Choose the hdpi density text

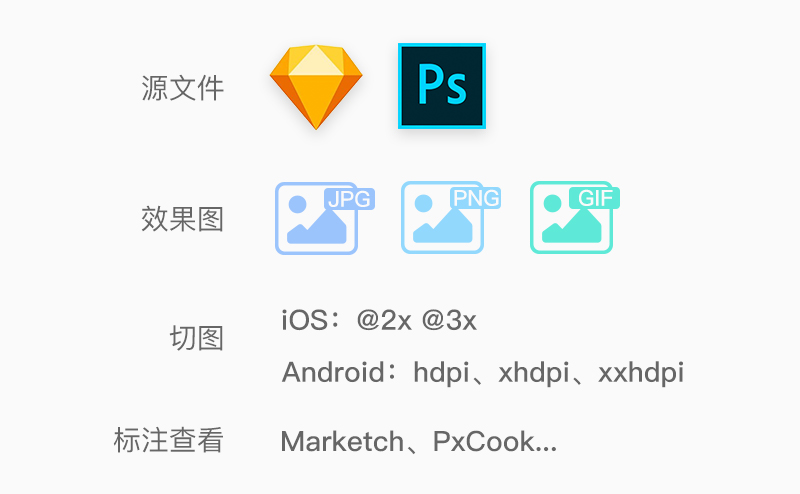(x=441, y=373)
